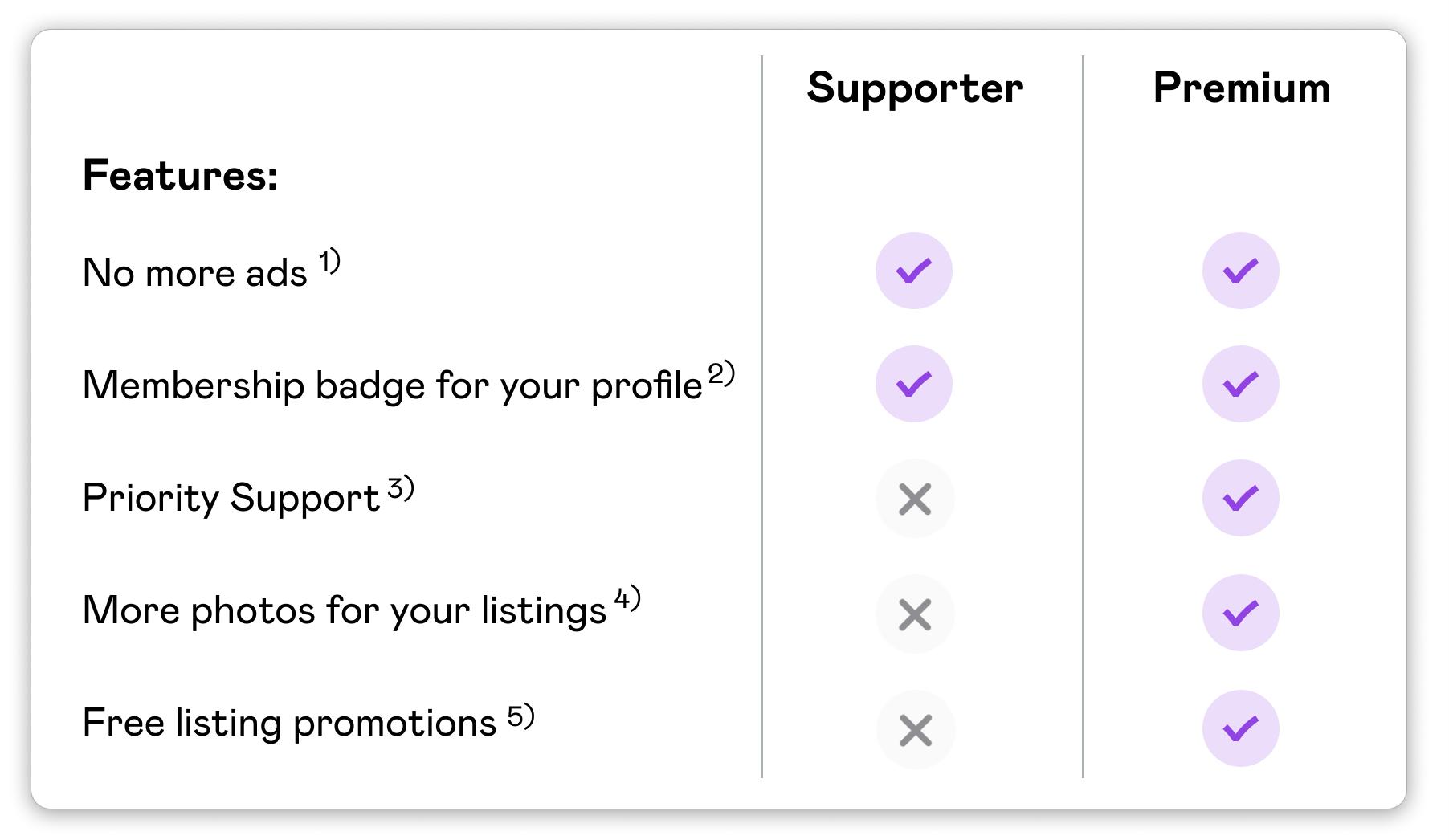Click the Priority Support feature label
The width and height of the screenshot is (1449, 840).
(x=231, y=498)
